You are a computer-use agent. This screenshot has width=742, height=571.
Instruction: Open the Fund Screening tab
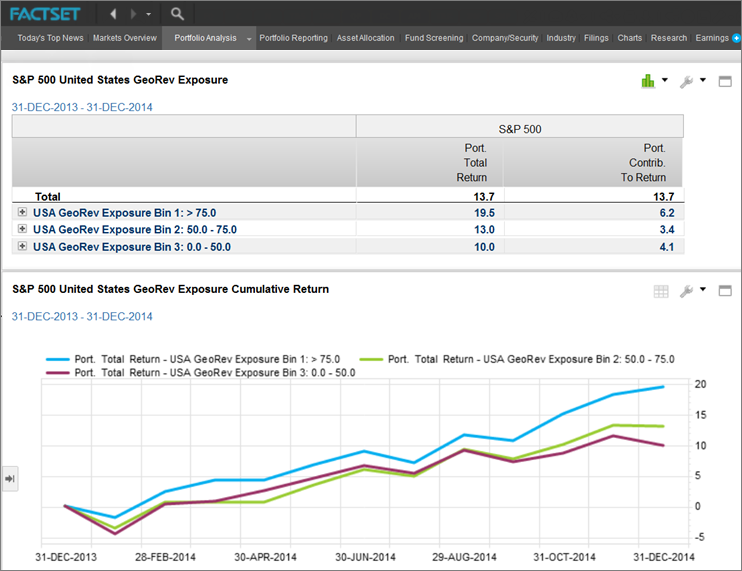[434, 38]
